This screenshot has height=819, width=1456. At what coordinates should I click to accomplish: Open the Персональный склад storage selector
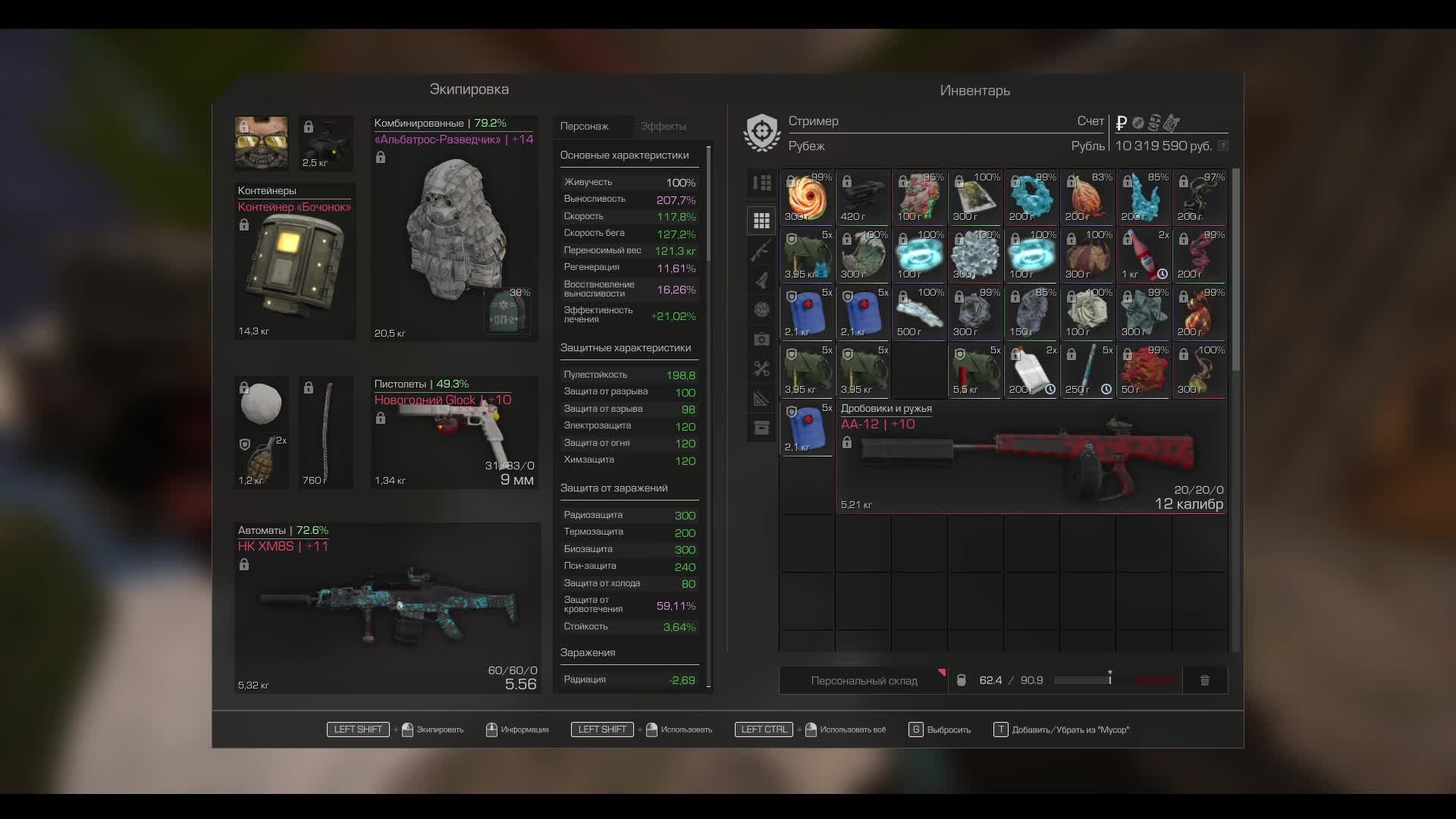pyautogui.click(x=864, y=680)
